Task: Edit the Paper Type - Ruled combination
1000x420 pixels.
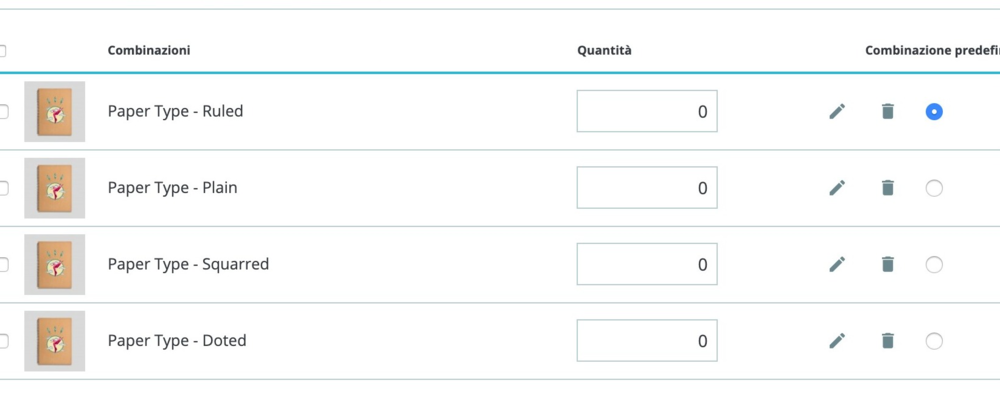Action: [x=837, y=111]
